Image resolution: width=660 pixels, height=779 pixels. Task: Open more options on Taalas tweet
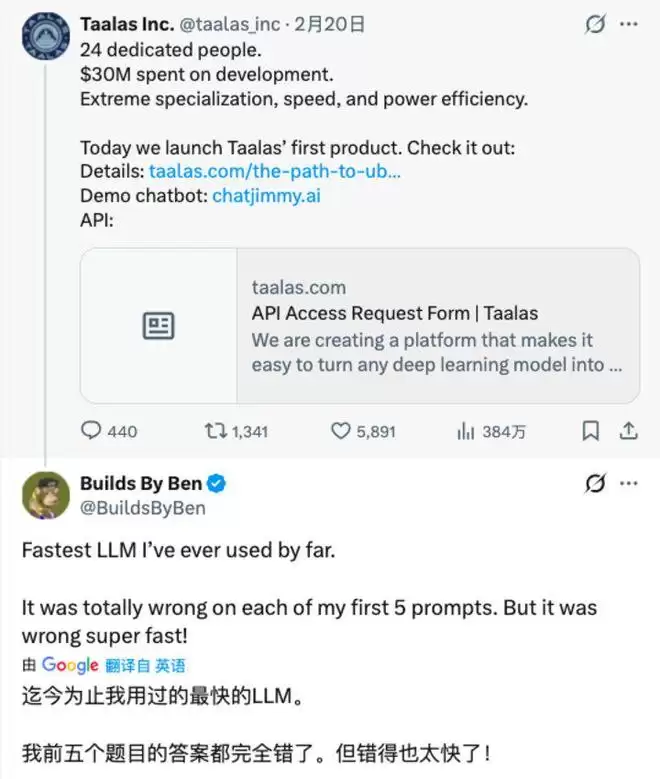628,24
